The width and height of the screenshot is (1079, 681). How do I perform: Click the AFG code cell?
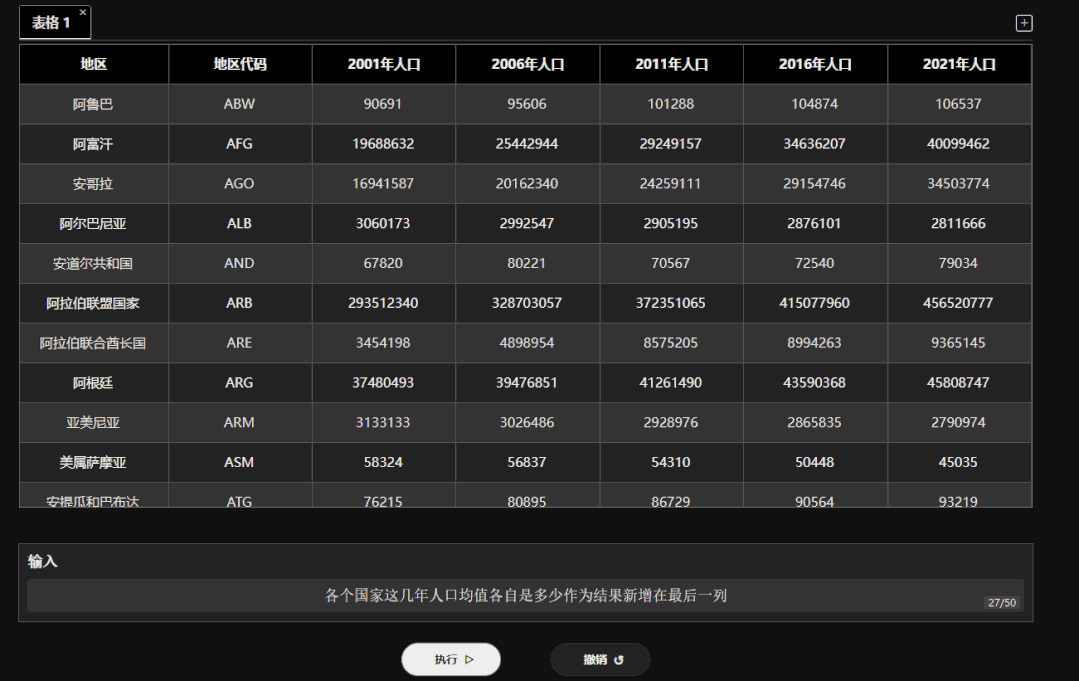point(240,144)
